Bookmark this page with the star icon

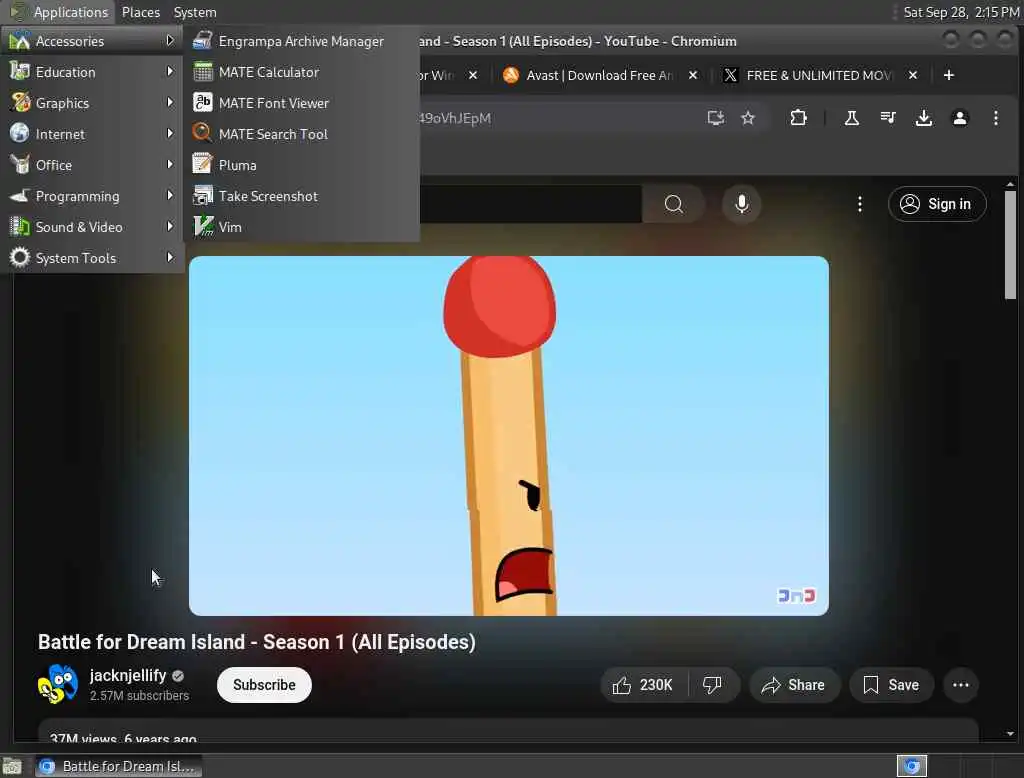[748, 118]
